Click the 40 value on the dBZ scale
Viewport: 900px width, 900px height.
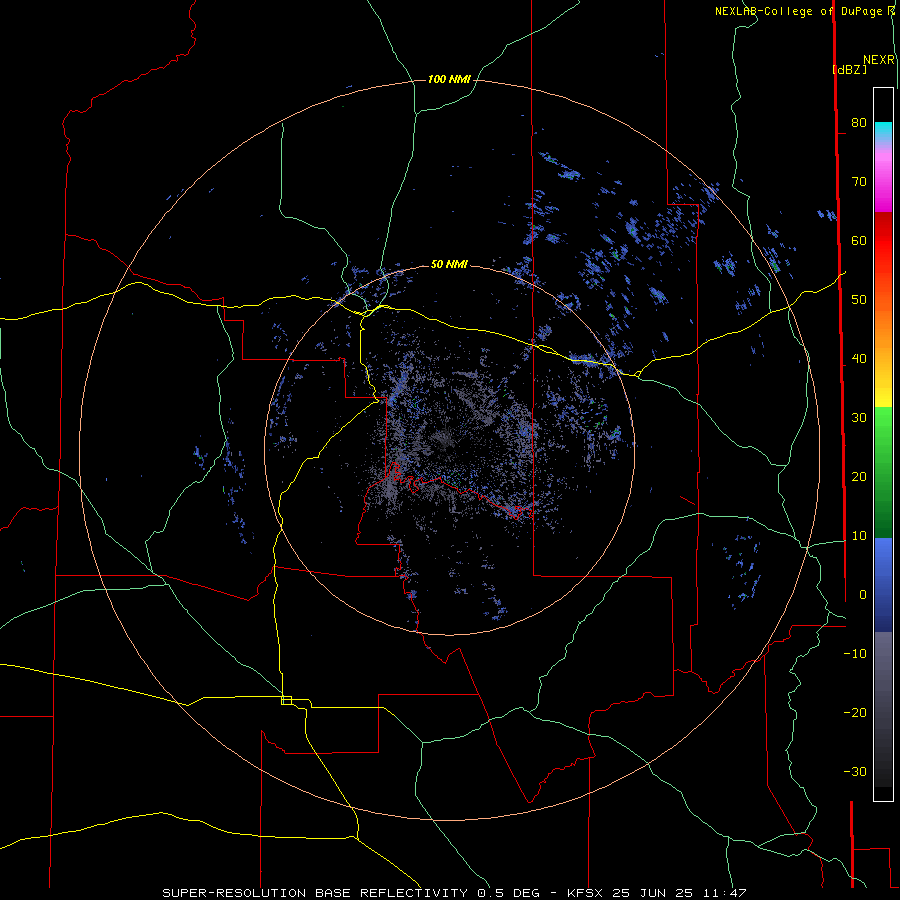tap(859, 359)
